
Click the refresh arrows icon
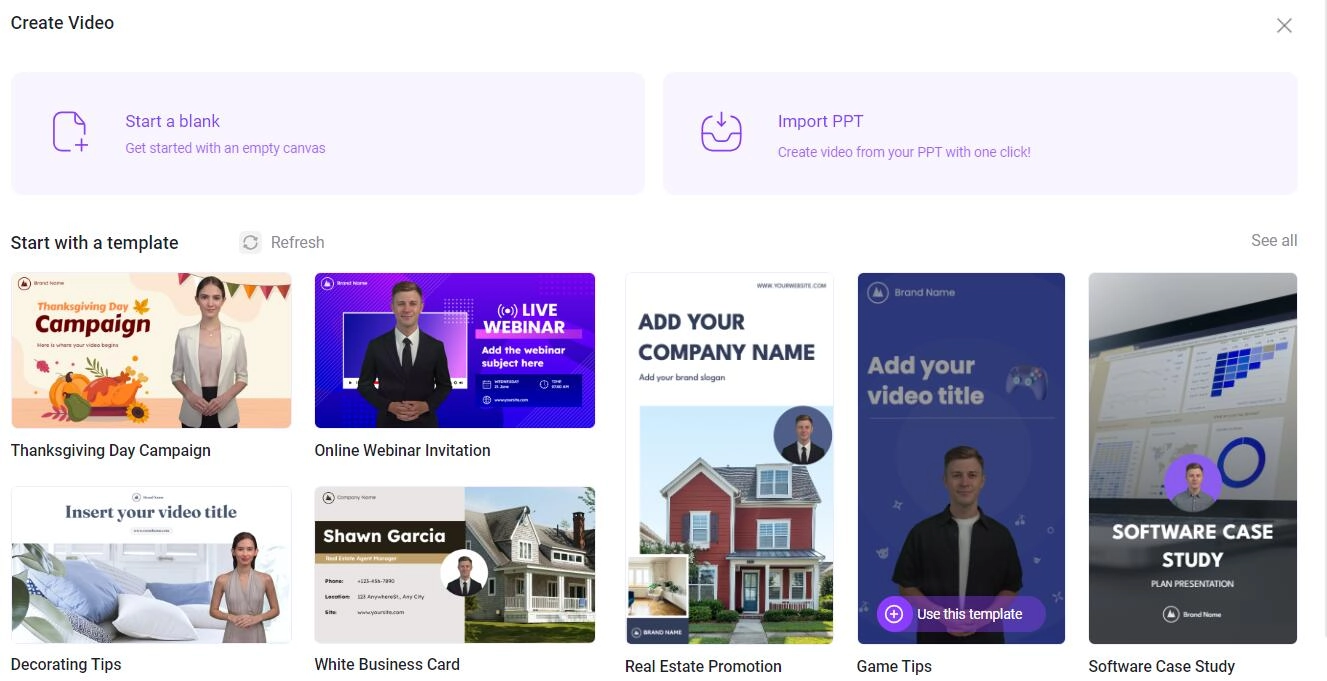pos(250,242)
